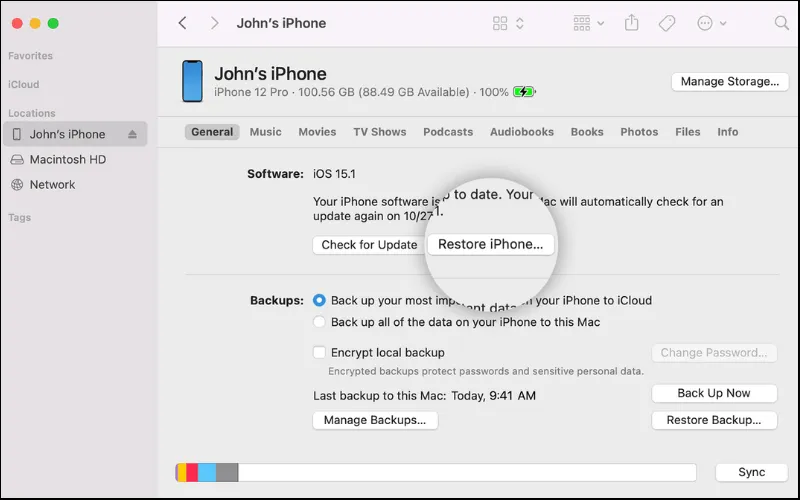Viewport: 800px width, 500px height.
Task: Select John's iPhone in Locations
Action: 75,134
